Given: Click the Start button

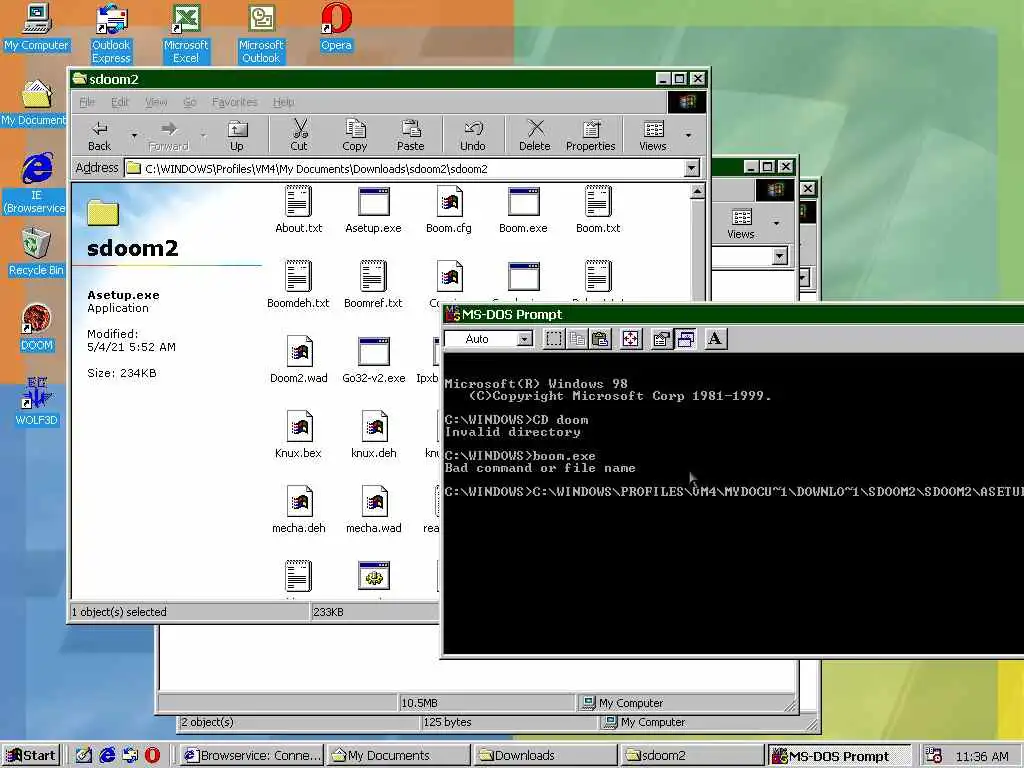Looking at the screenshot, I should pos(31,756).
